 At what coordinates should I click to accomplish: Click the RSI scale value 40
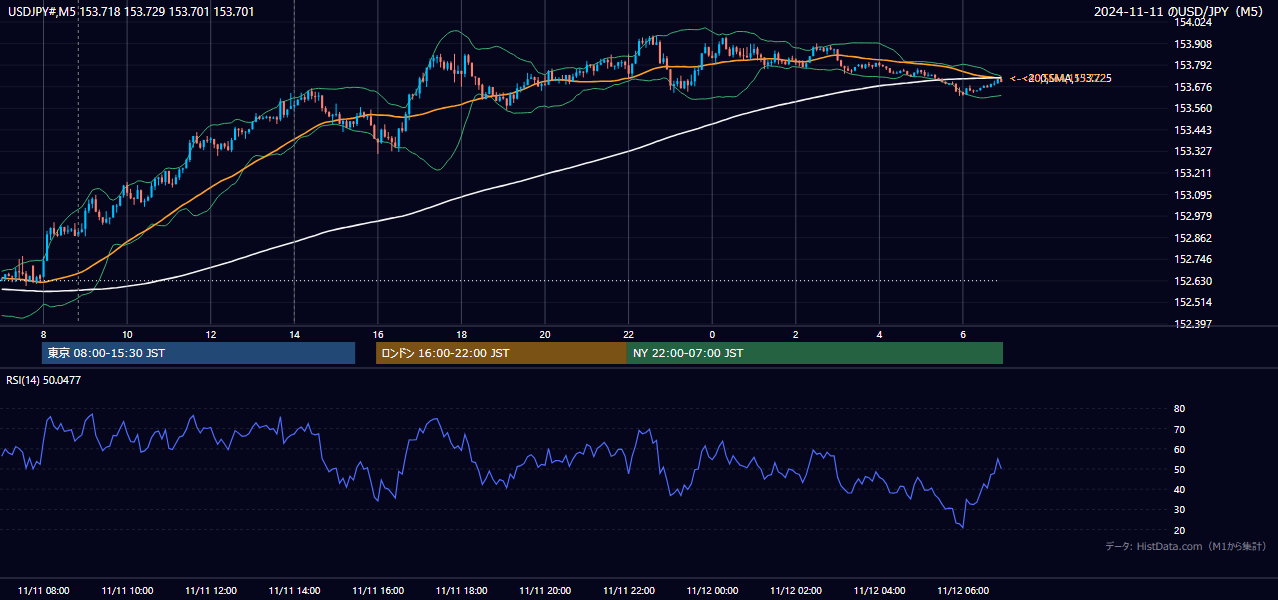click(1179, 490)
